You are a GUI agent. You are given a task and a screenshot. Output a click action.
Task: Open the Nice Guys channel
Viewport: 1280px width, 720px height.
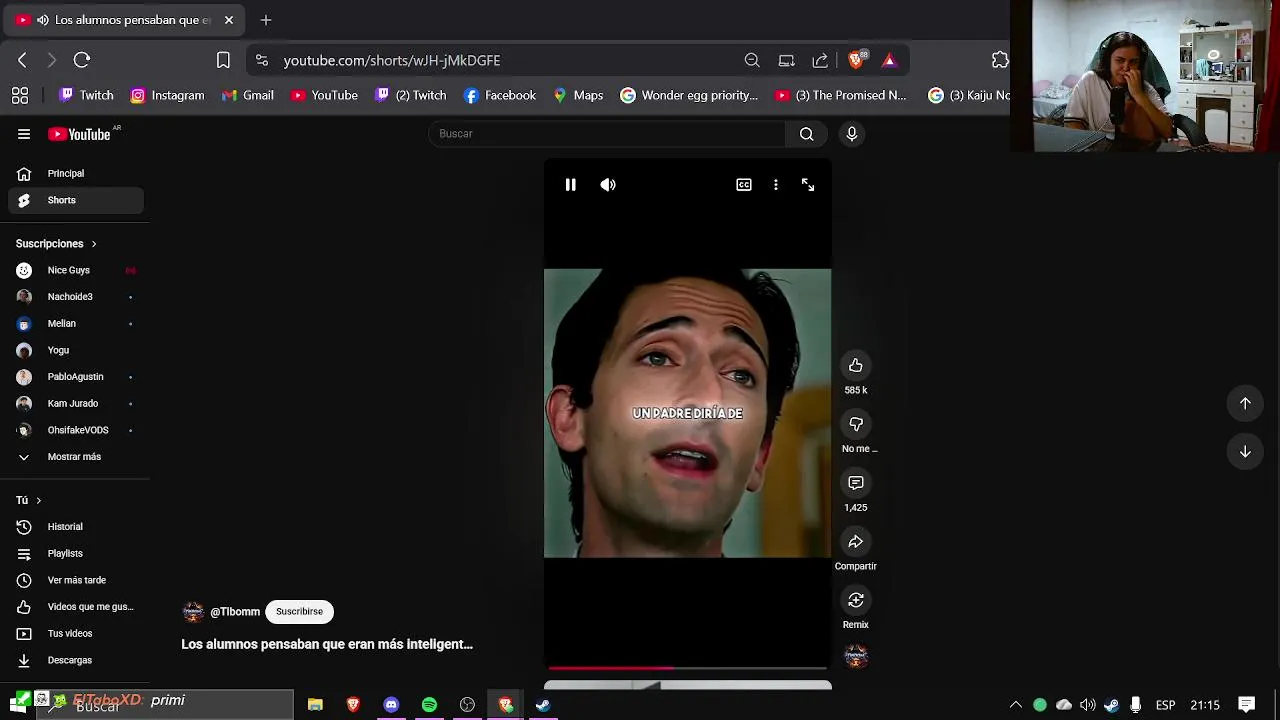76,270
